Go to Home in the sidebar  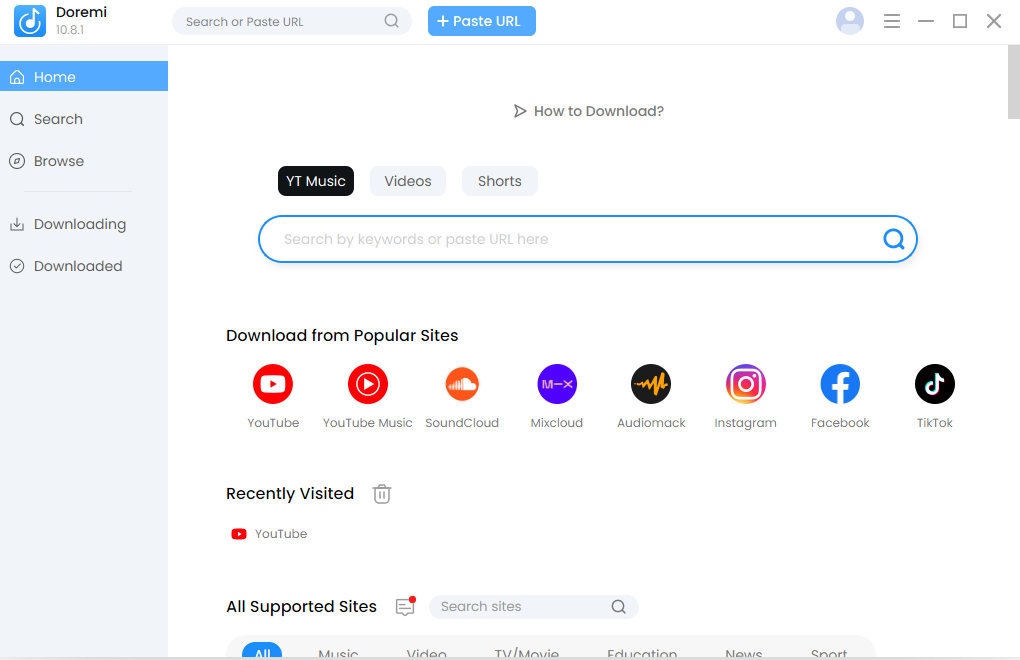(84, 77)
